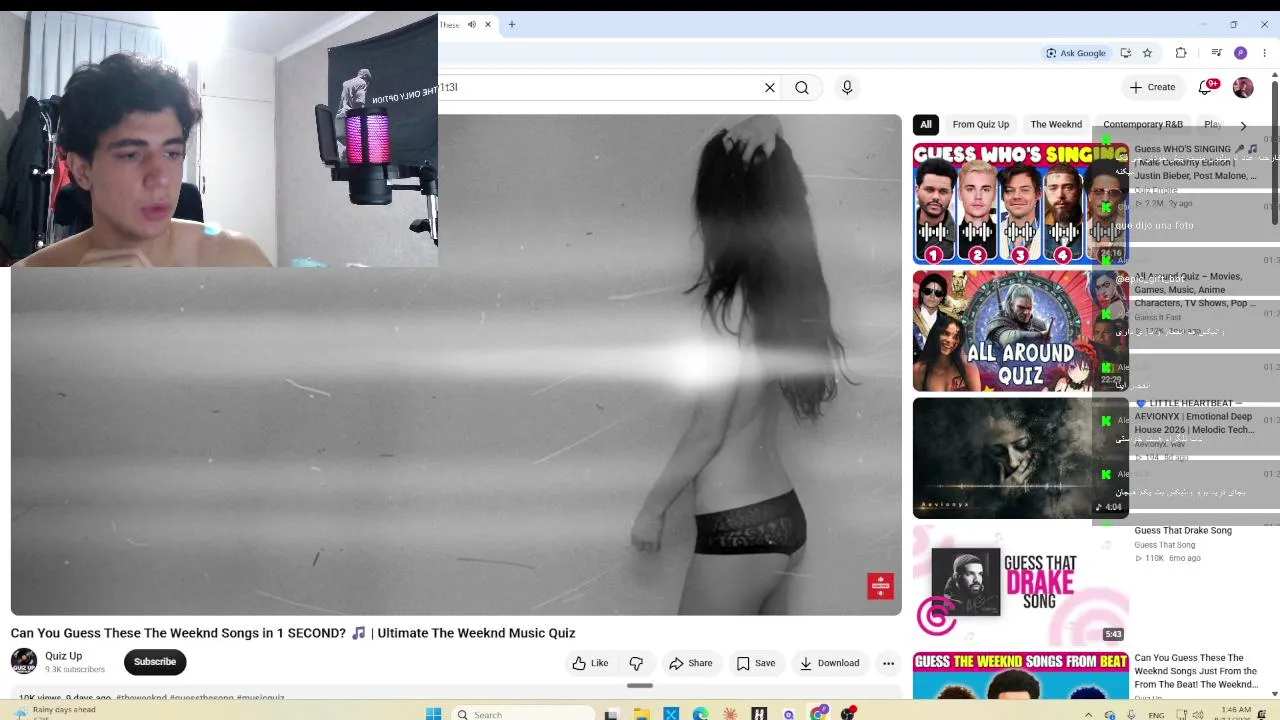Open YouTube notifications bell
The width and height of the screenshot is (1280, 720).
coord(1206,87)
